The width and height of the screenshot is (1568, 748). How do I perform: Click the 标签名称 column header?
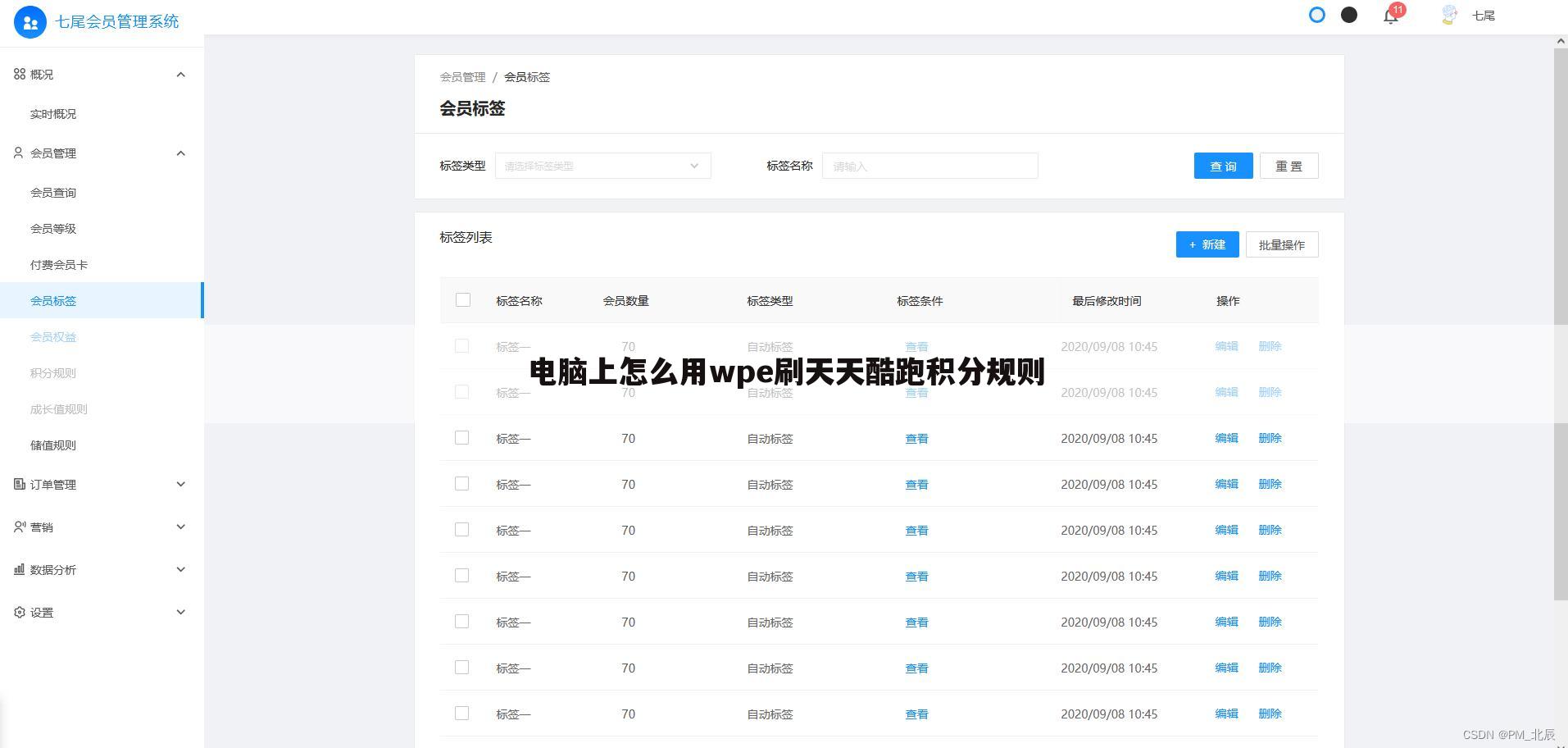[x=519, y=301]
